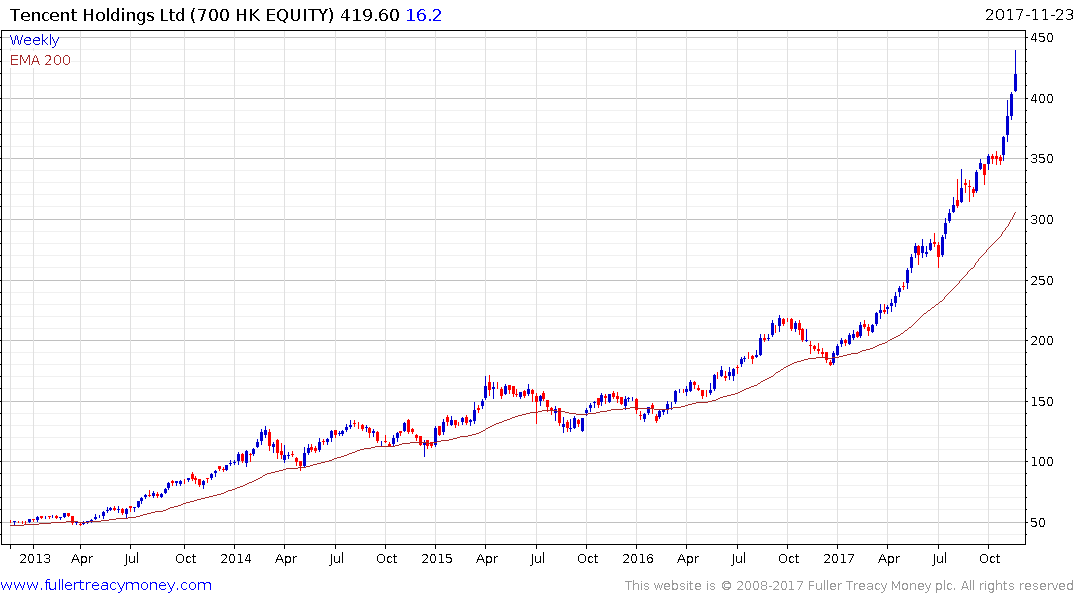Click the 150 price axis label
This screenshot has width=1075, height=600.
(1042, 402)
